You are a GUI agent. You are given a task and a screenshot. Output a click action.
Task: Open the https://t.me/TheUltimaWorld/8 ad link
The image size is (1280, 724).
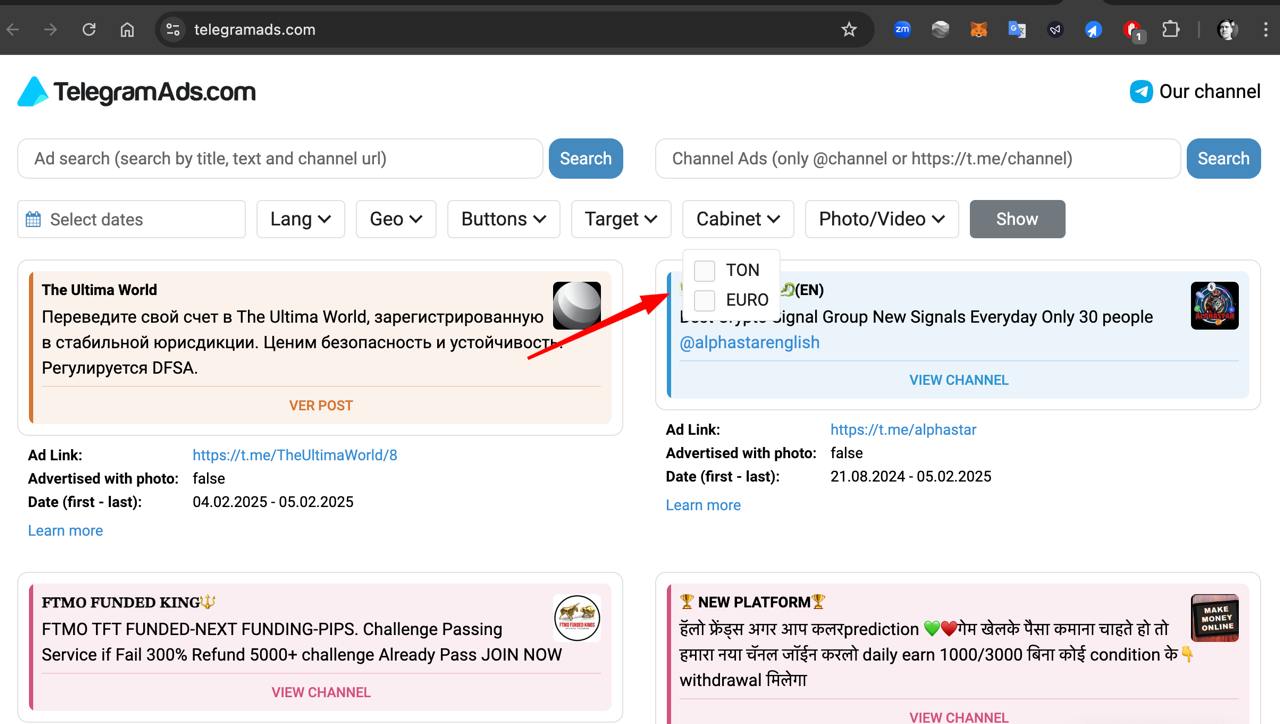coord(295,455)
